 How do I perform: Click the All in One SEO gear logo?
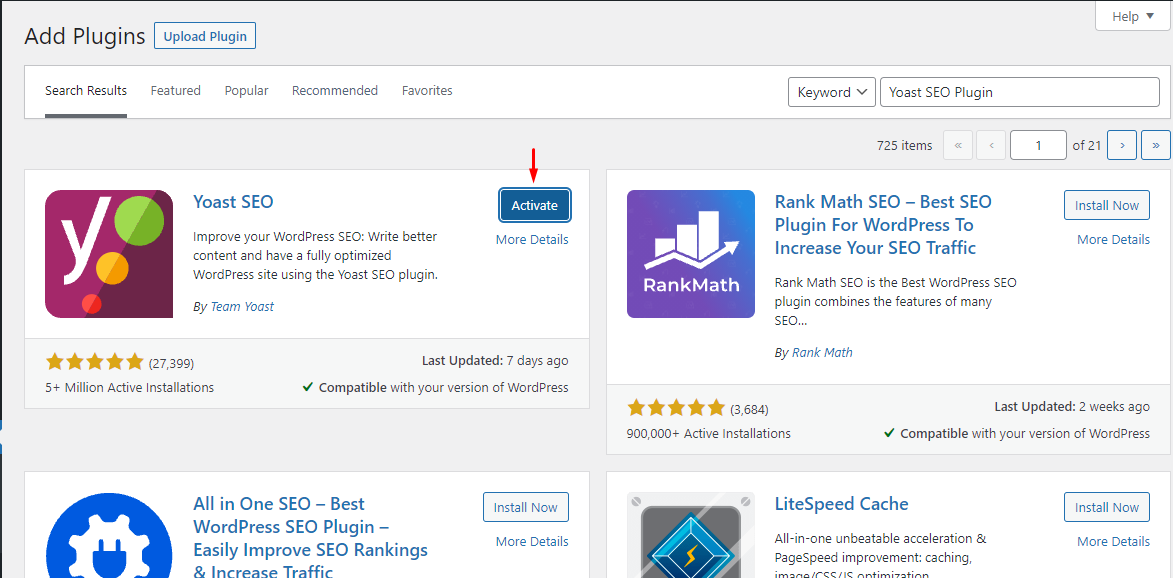click(x=109, y=535)
